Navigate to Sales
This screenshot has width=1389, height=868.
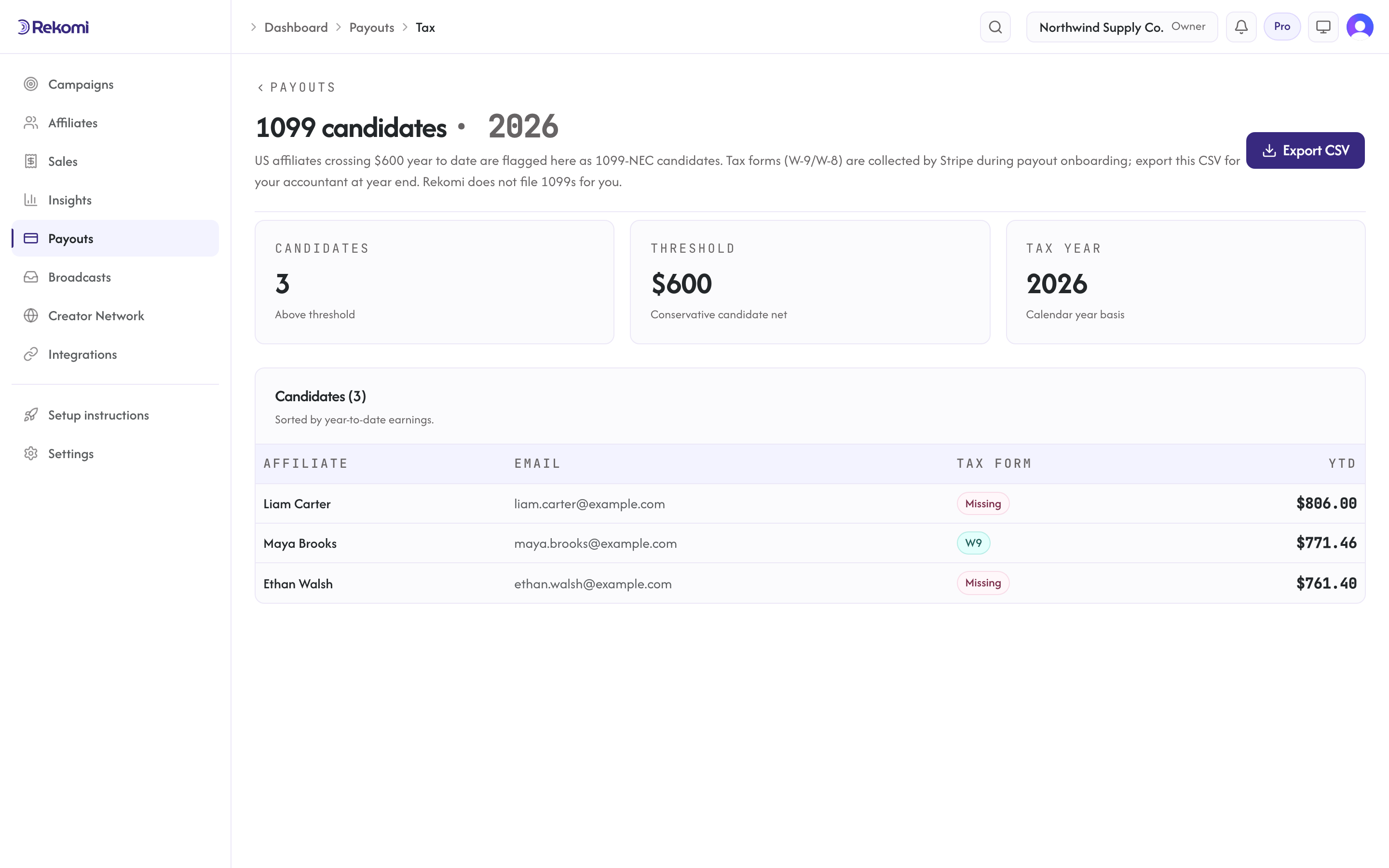(x=115, y=162)
